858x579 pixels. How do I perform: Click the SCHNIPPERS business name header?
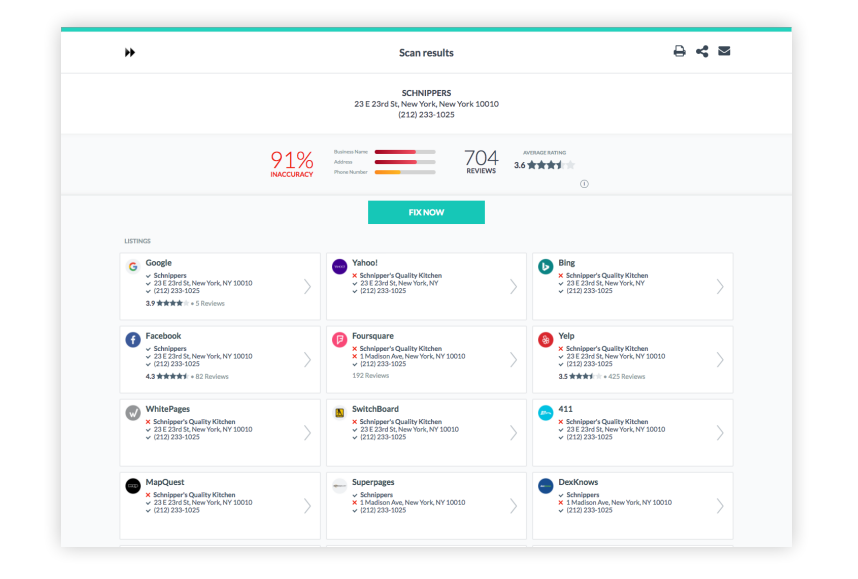pos(426,93)
